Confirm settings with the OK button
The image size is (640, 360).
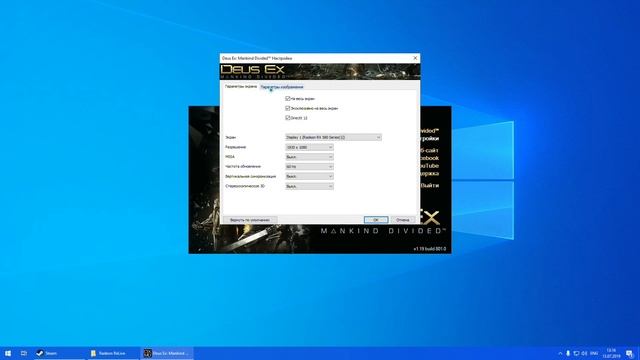click(x=376, y=220)
